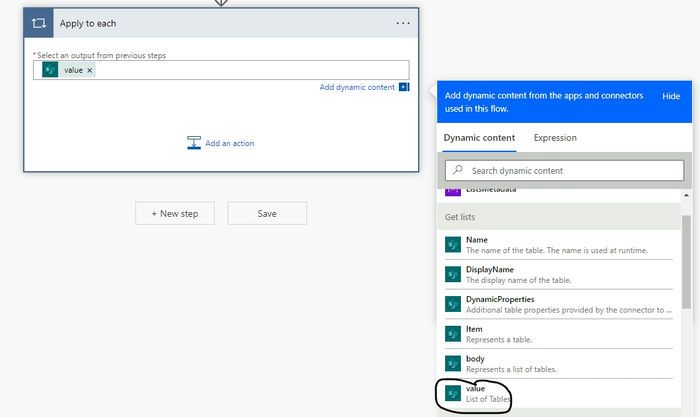Click the Get lists section header
This screenshot has height=417, width=700.
click(x=559, y=217)
